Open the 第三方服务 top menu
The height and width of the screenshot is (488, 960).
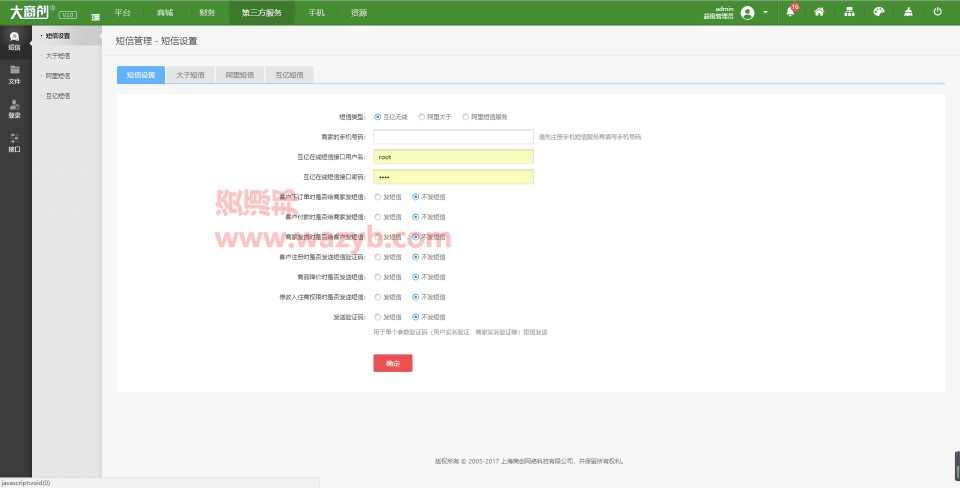click(261, 12)
